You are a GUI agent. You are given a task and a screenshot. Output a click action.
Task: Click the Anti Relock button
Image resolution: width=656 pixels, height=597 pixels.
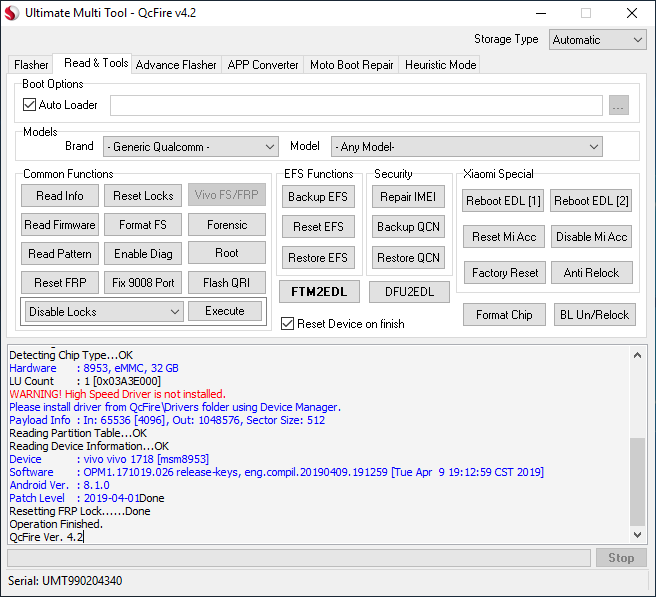pyautogui.click(x=591, y=273)
